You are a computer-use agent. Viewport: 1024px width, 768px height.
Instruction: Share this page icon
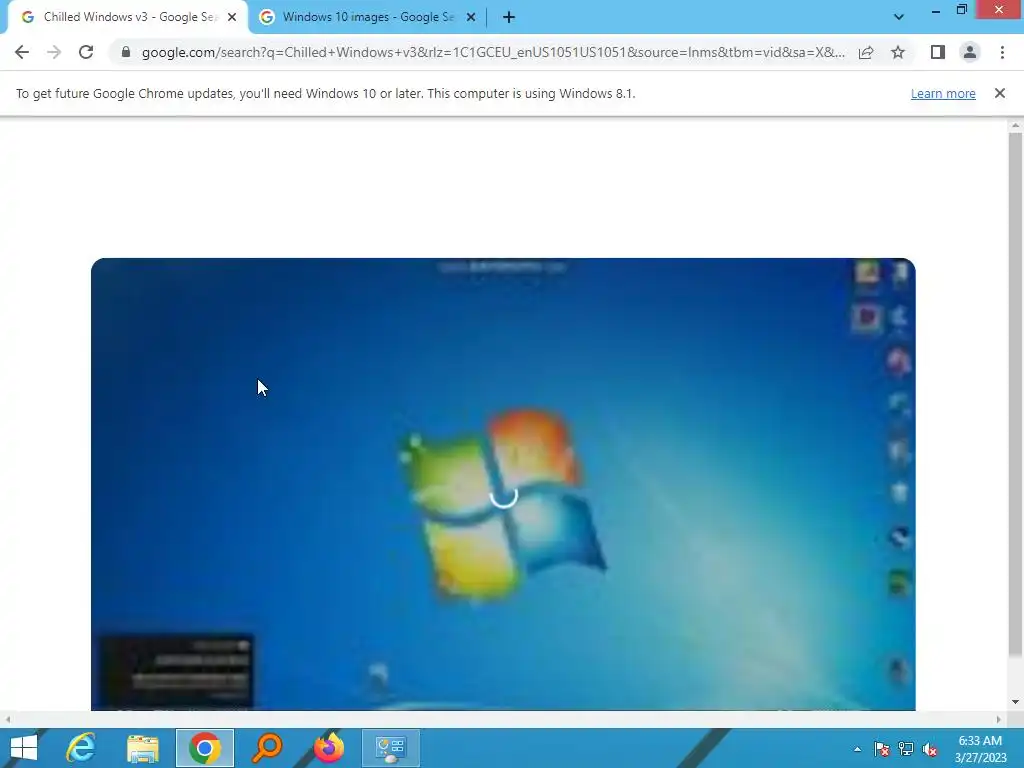pos(866,52)
